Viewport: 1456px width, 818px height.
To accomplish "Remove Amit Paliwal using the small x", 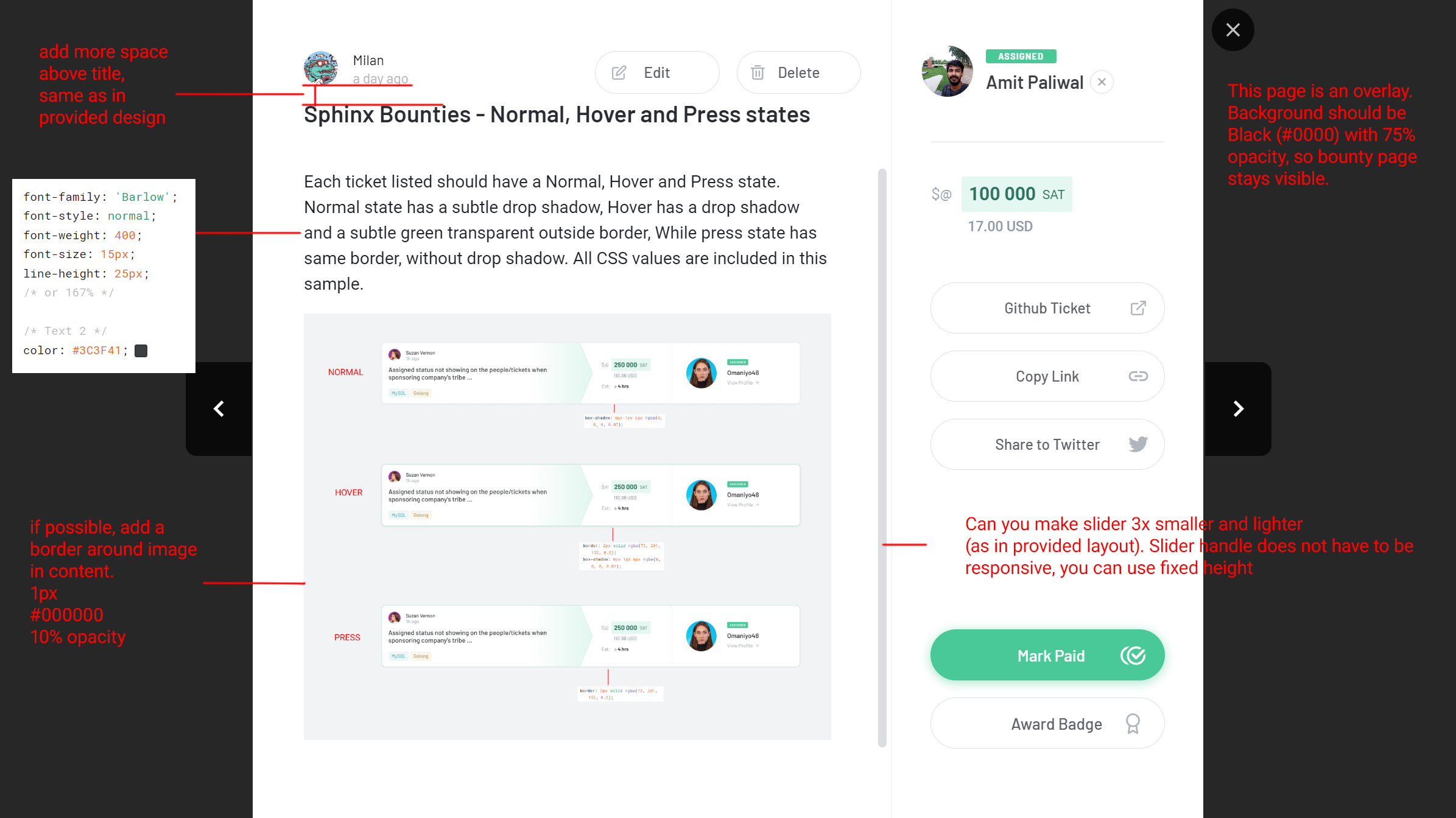I will [1102, 82].
